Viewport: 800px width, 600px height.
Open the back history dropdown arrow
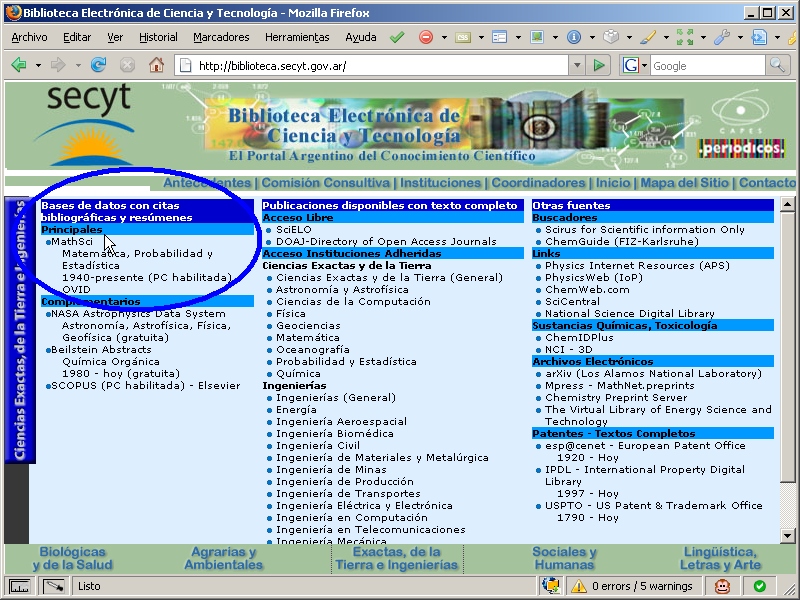[39, 65]
